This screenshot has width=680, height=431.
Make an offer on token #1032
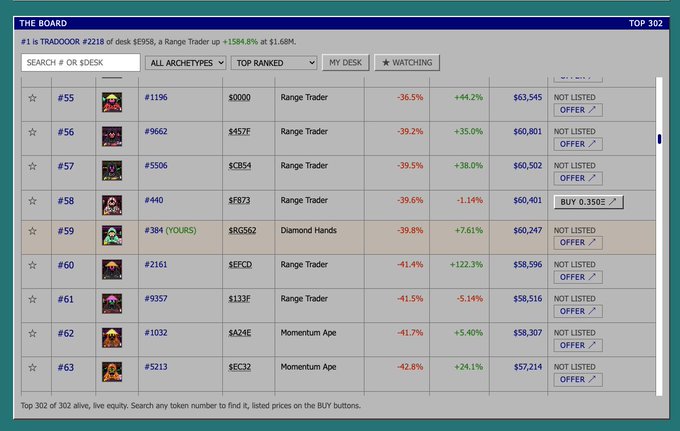[x=578, y=346]
